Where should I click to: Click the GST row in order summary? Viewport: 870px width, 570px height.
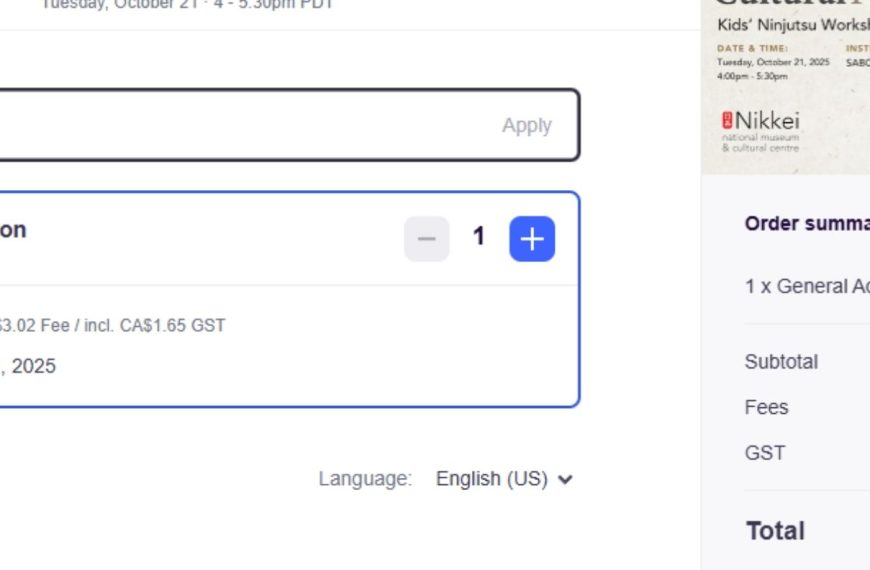pyautogui.click(x=765, y=453)
